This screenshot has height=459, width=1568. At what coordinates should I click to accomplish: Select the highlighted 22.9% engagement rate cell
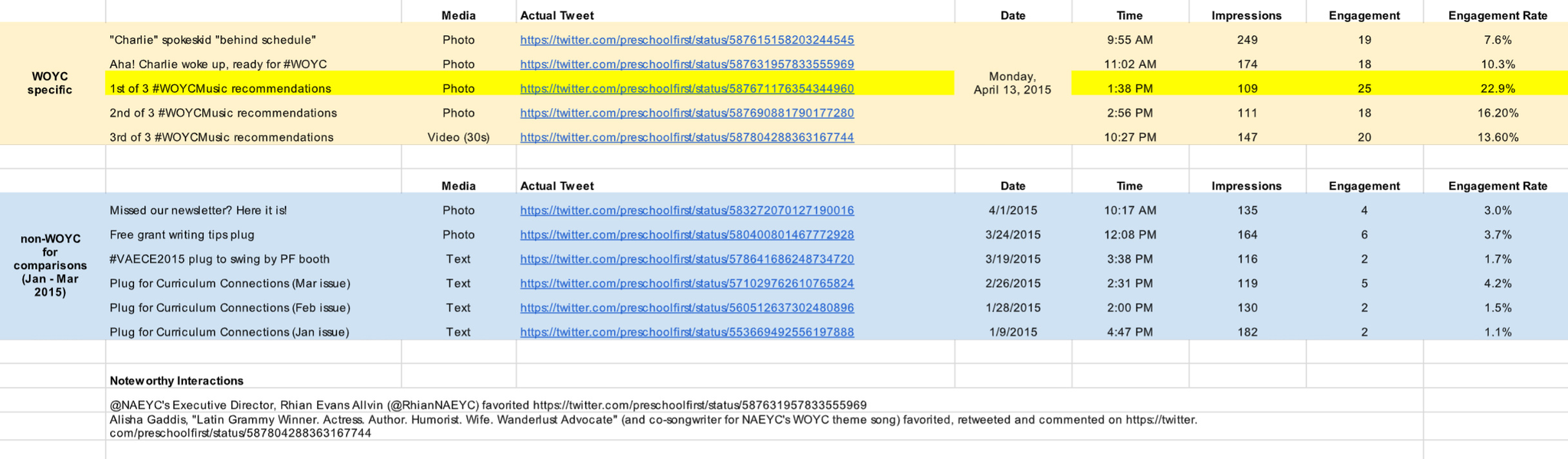1498,89
